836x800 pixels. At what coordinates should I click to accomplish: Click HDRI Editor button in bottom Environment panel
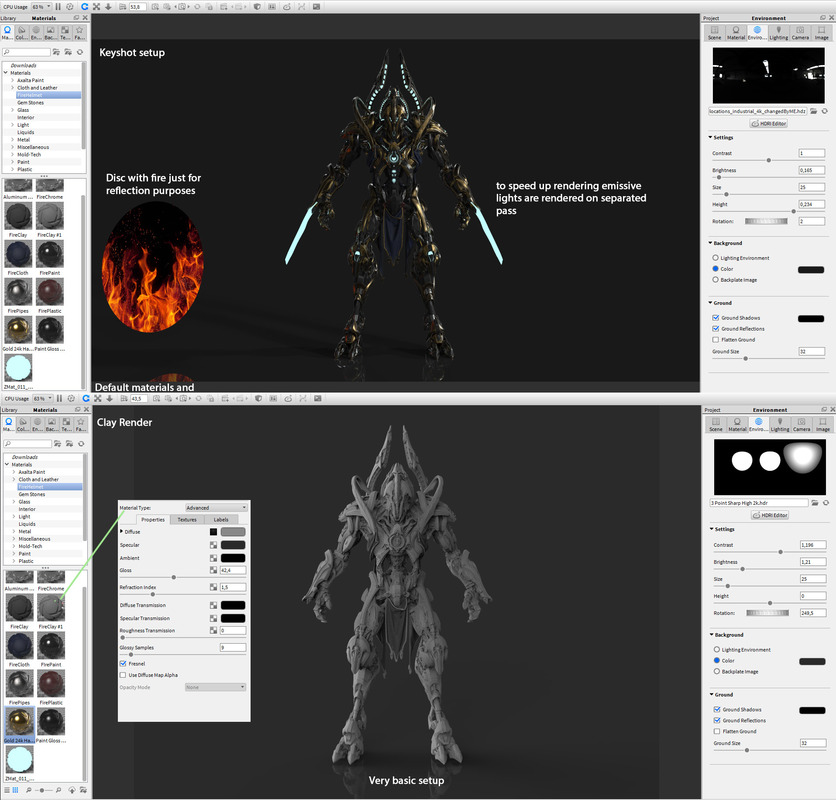[770, 515]
